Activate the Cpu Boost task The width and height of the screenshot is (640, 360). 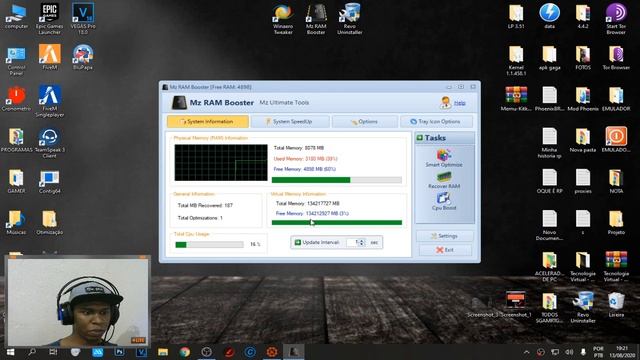tap(444, 202)
